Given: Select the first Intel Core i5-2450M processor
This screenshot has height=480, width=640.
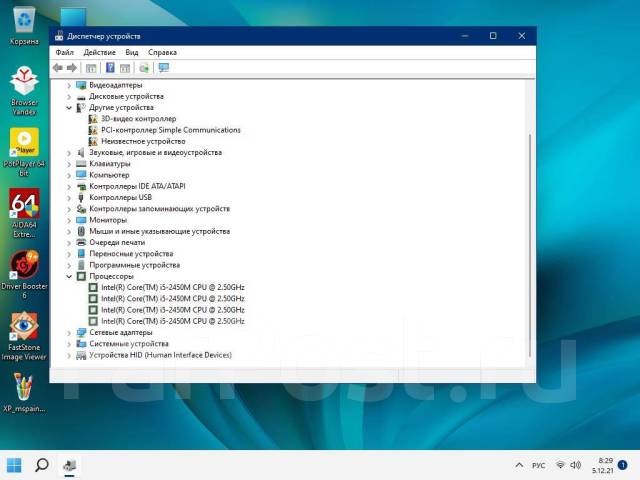Looking at the screenshot, I should pyautogui.click(x=173, y=287).
